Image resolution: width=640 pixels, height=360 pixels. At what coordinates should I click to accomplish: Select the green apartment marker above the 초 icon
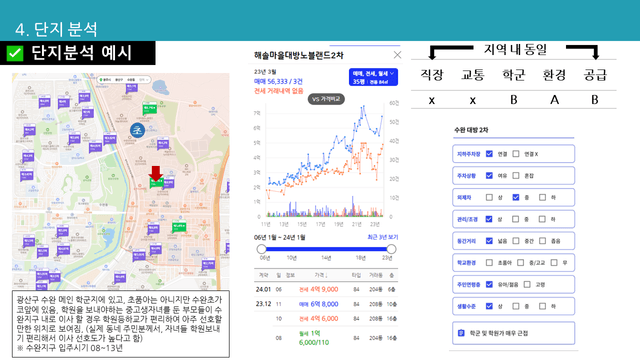pos(150,109)
